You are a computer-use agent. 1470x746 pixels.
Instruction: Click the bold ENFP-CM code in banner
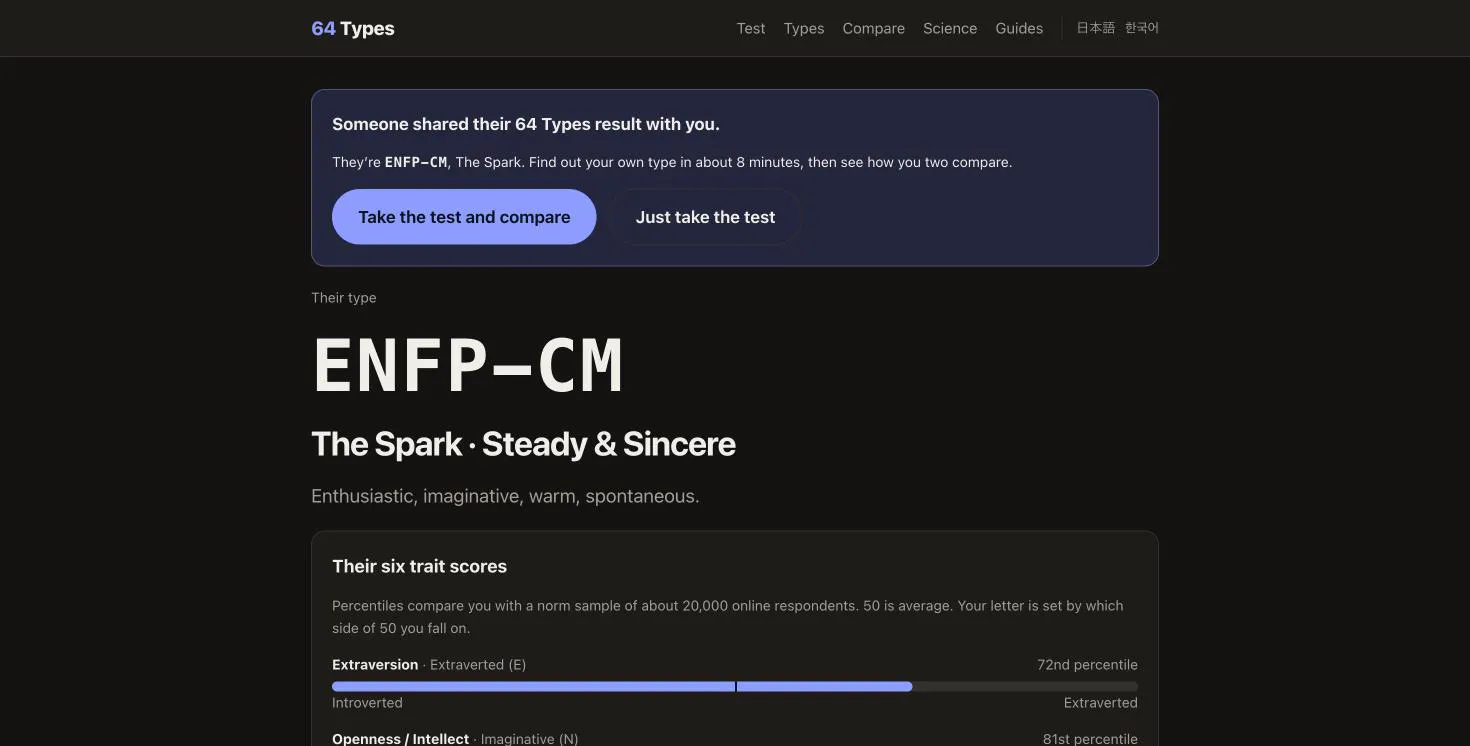click(416, 162)
